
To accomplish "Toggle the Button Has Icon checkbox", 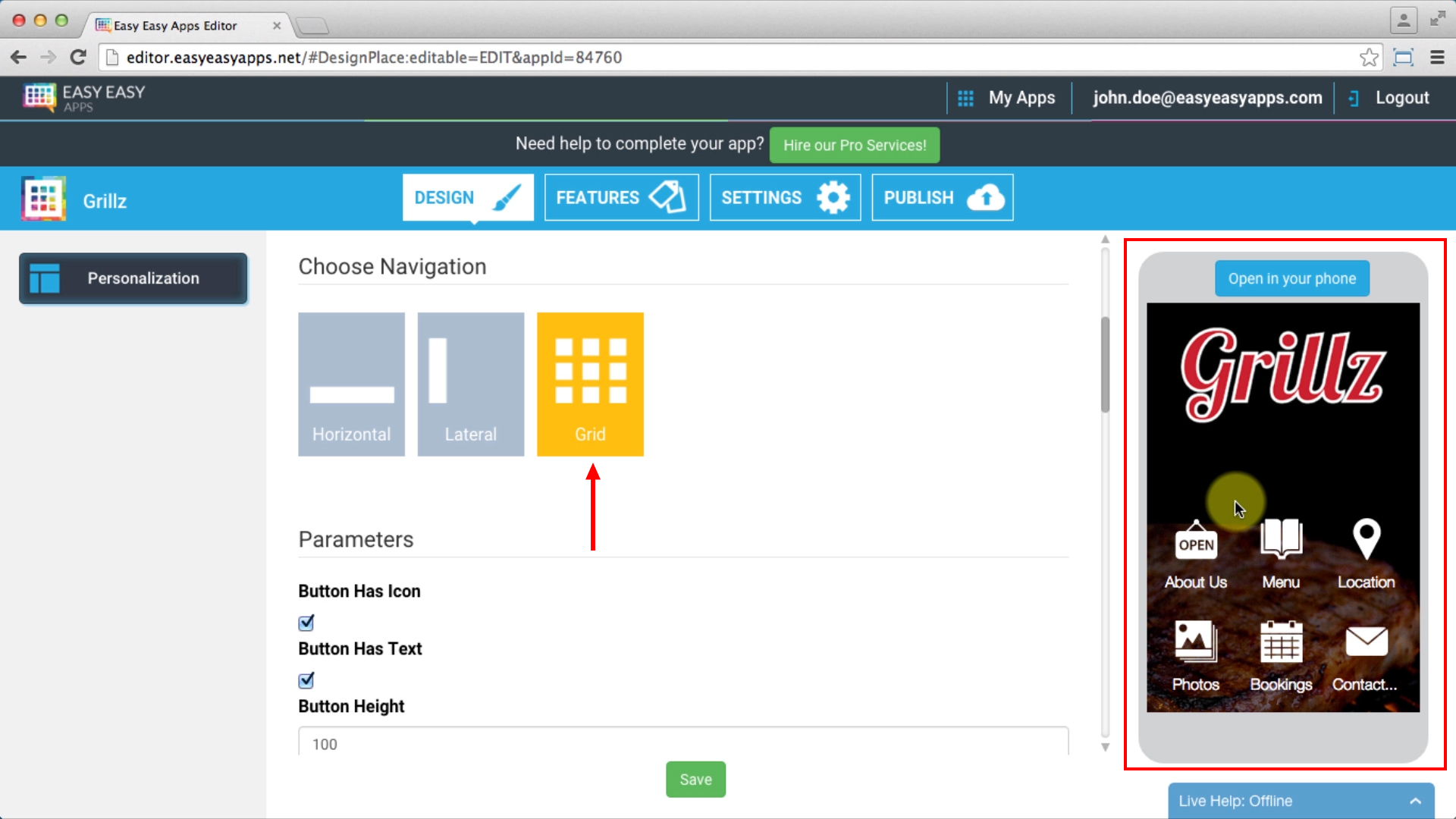I will (x=306, y=622).
